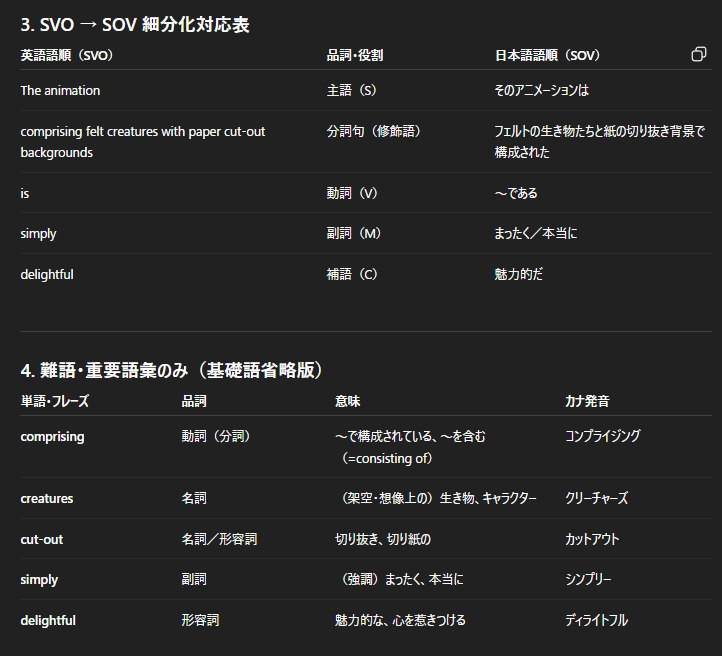This screenshot has height=656, width=722.
Task: Select the "コンプライジング" pronunciation cell
Action: tap(602, 437)
